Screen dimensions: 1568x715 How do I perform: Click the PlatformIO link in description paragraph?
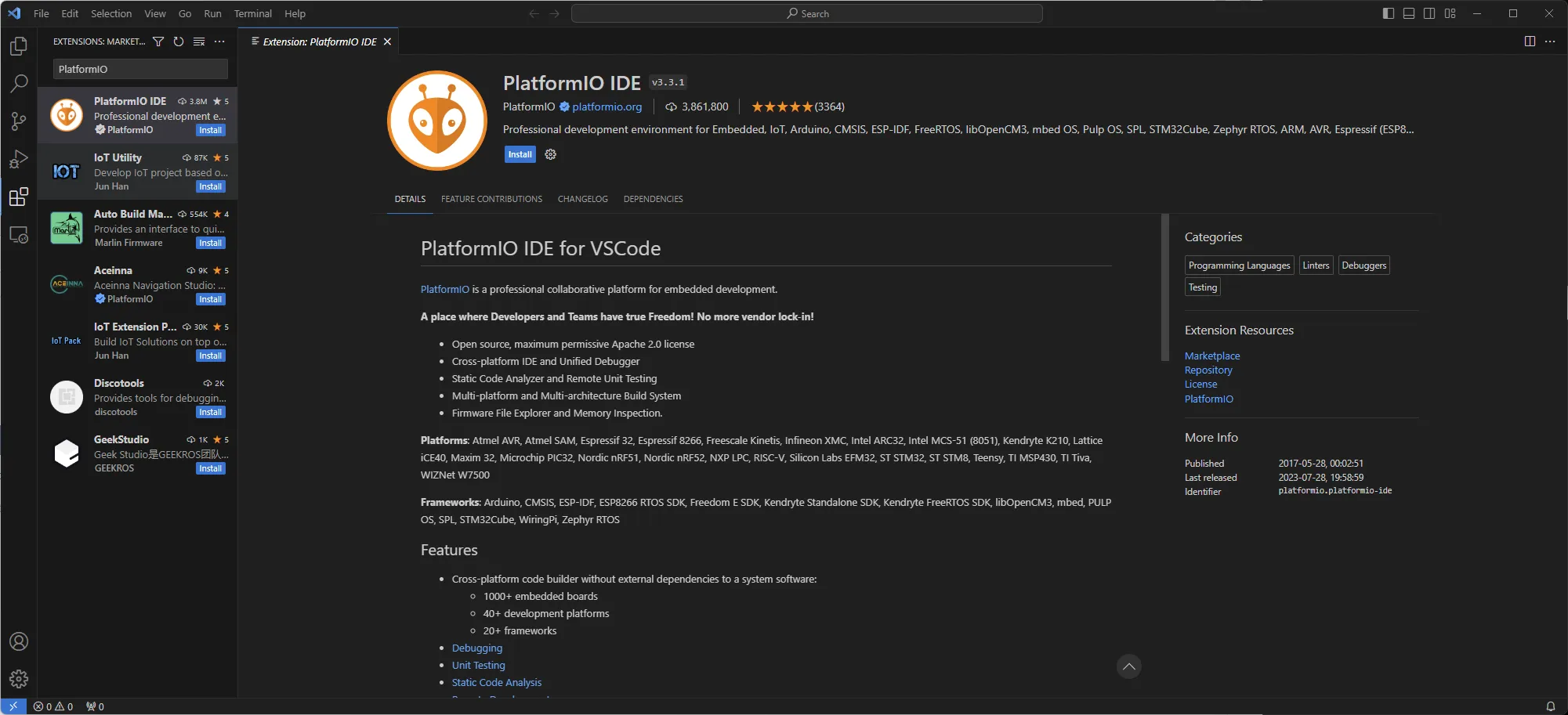(x=444, y=289)
